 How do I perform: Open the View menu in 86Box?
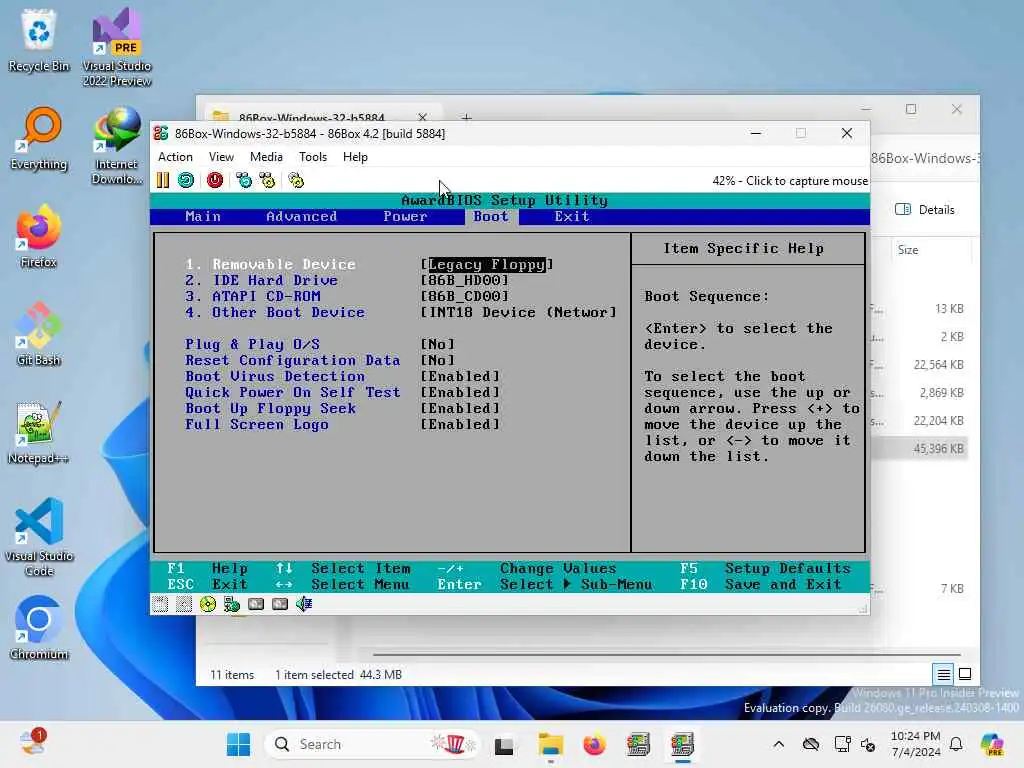[221, 157]
